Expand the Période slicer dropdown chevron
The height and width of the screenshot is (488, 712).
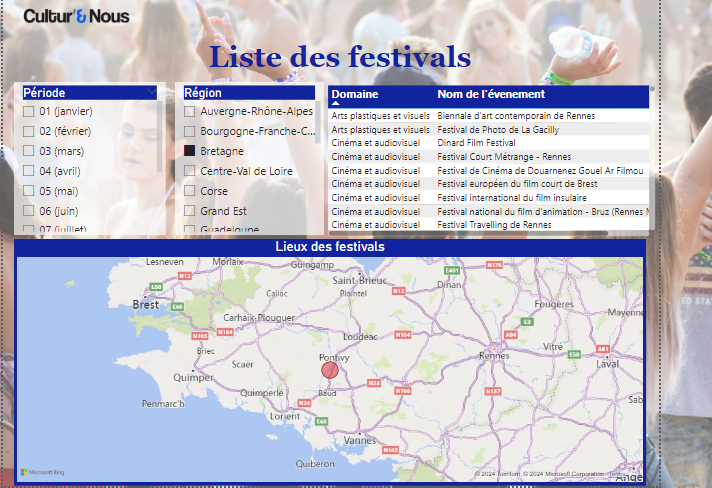pyautogui.click(x=151, y=92)
